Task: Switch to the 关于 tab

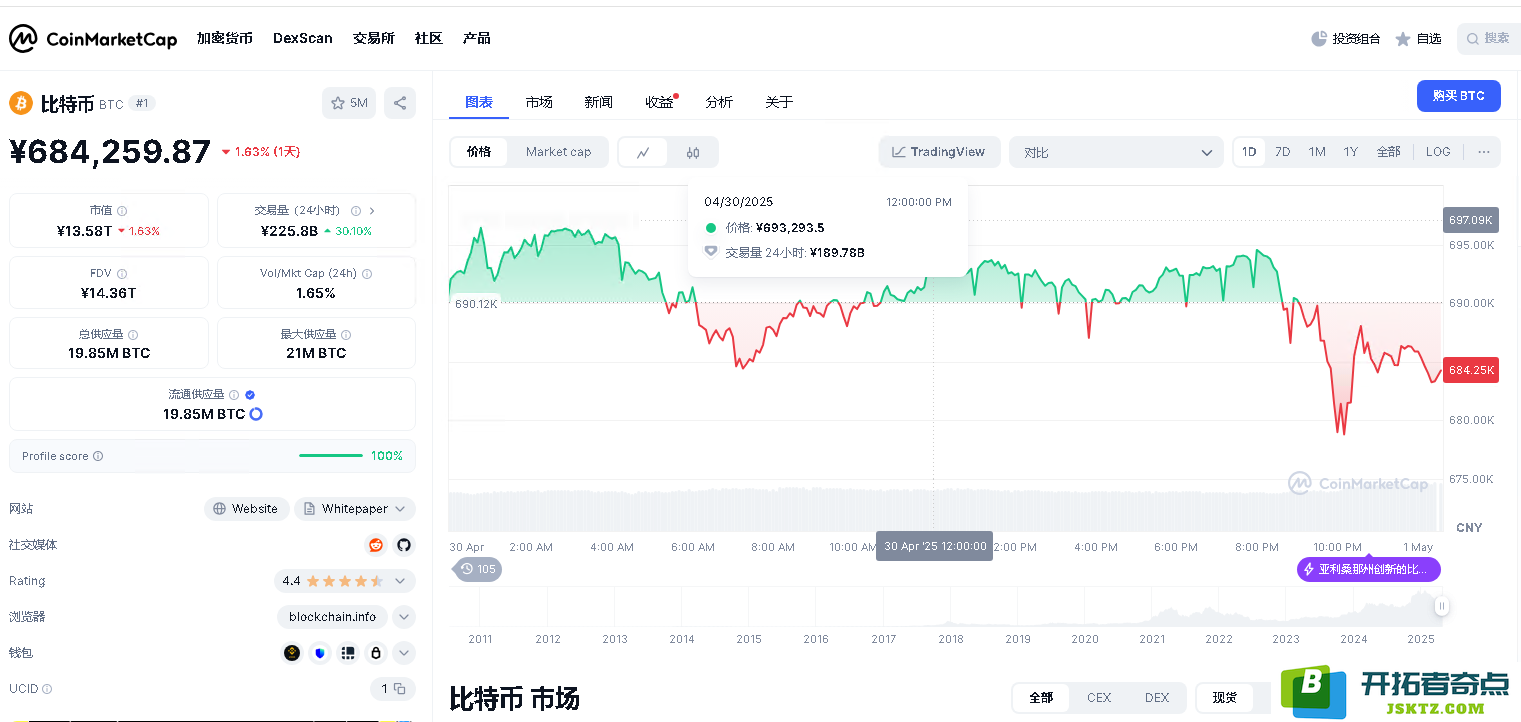Action: point(779,102)
